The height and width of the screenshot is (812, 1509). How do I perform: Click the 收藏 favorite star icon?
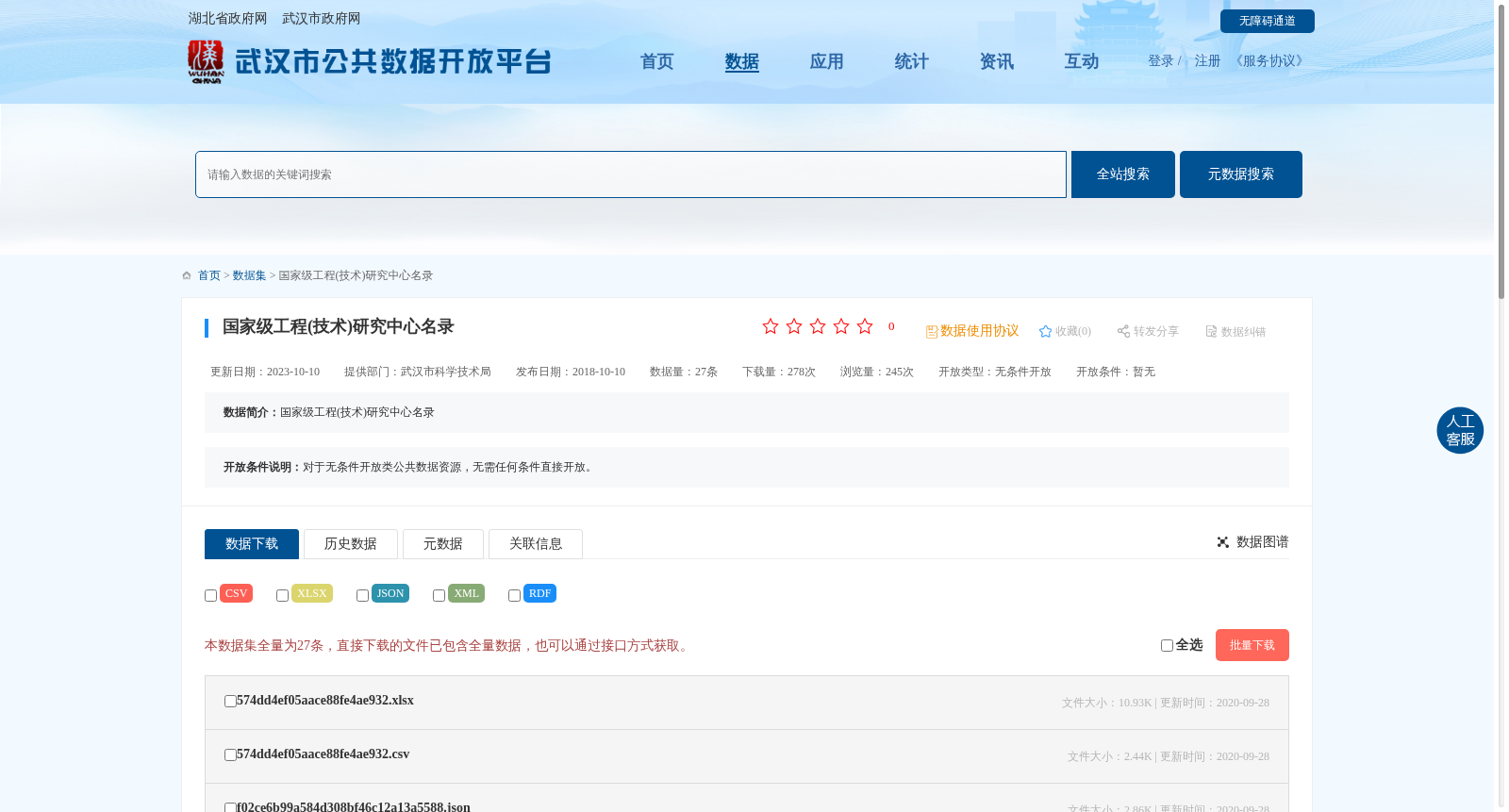(1045, 331)
